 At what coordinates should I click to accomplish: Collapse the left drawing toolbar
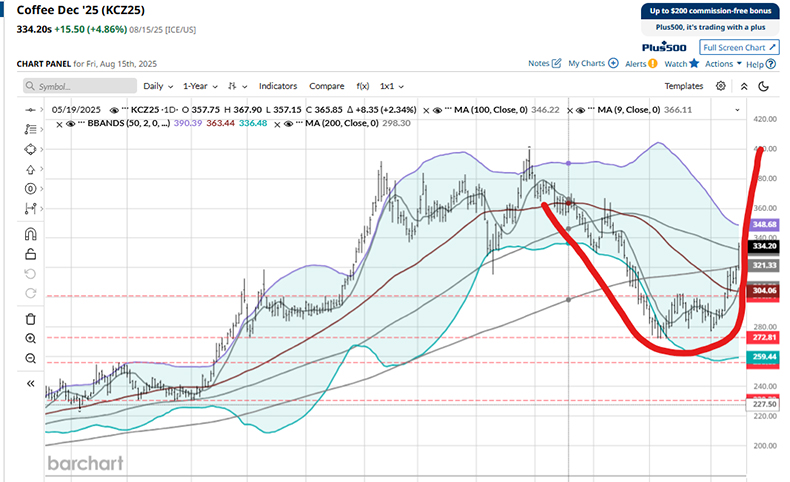pos(31,383)
